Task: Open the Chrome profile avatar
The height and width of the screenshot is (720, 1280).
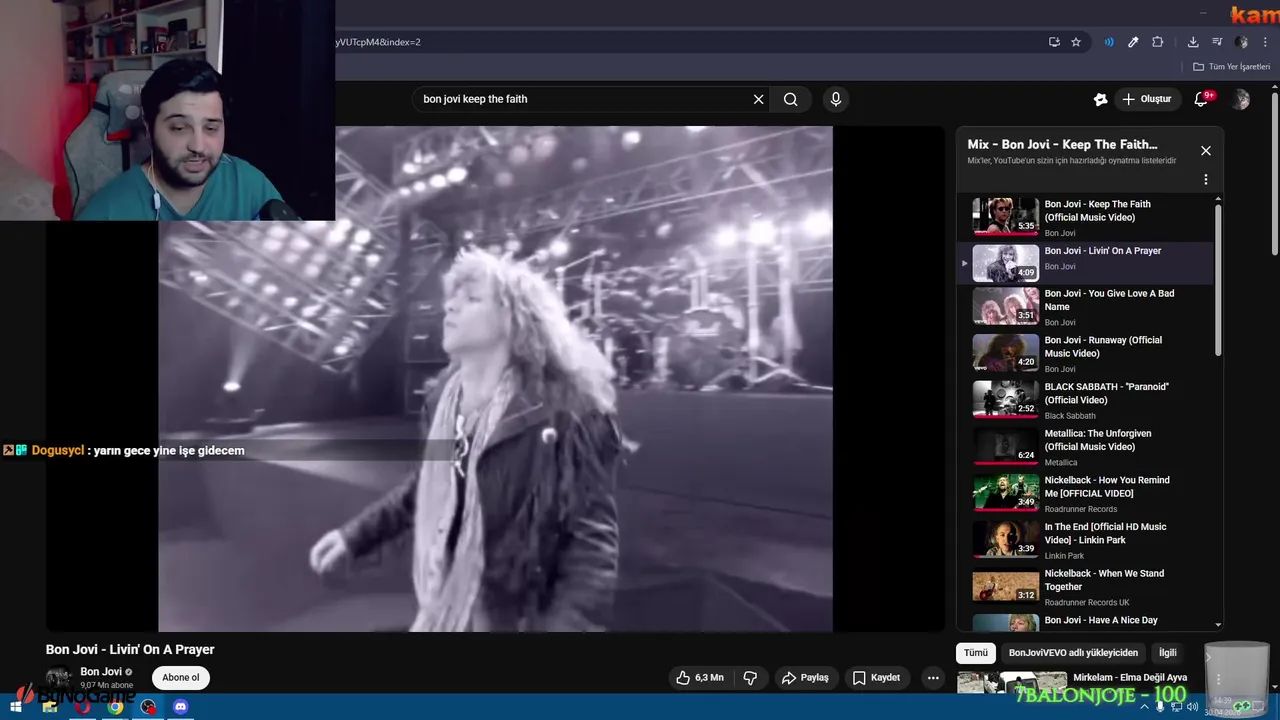Action: pyautogui.click(x=1241, y=42)
